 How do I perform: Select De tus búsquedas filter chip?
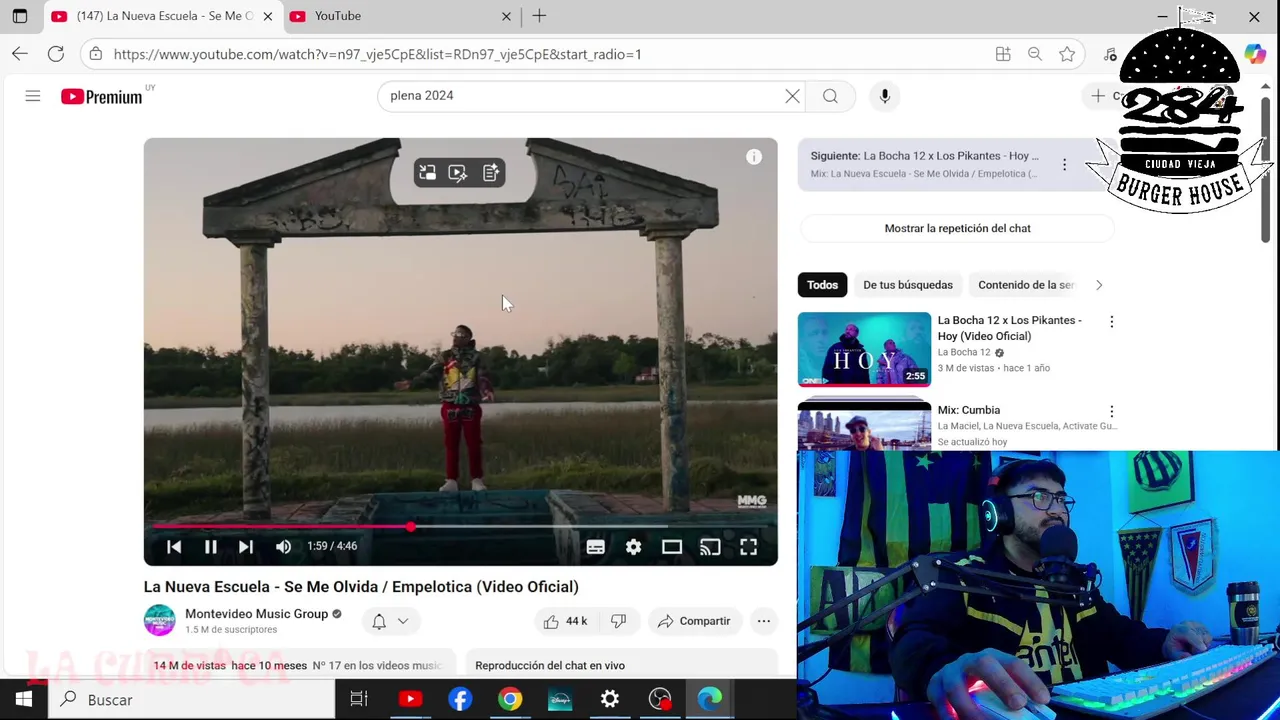tap(908, 285)
